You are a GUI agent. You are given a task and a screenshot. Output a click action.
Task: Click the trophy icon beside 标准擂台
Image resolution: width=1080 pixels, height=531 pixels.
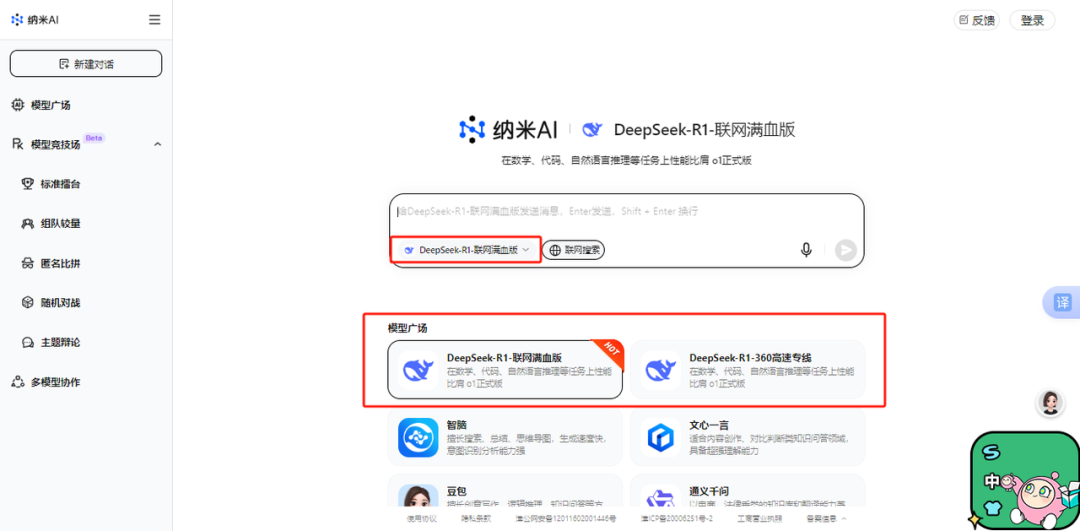(28, 184)
